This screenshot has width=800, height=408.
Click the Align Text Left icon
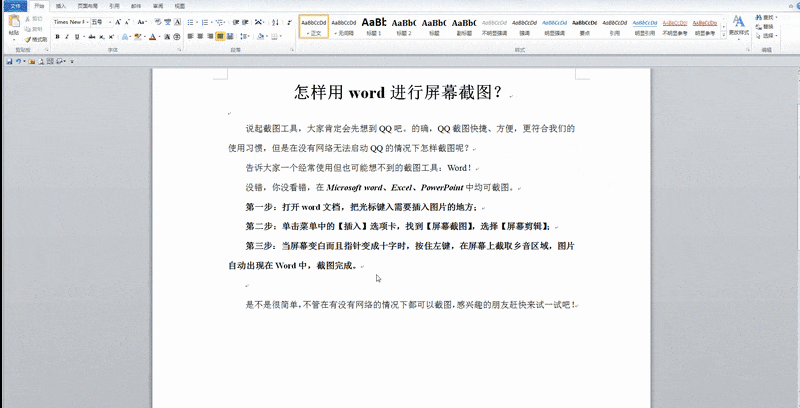[190, 37]
